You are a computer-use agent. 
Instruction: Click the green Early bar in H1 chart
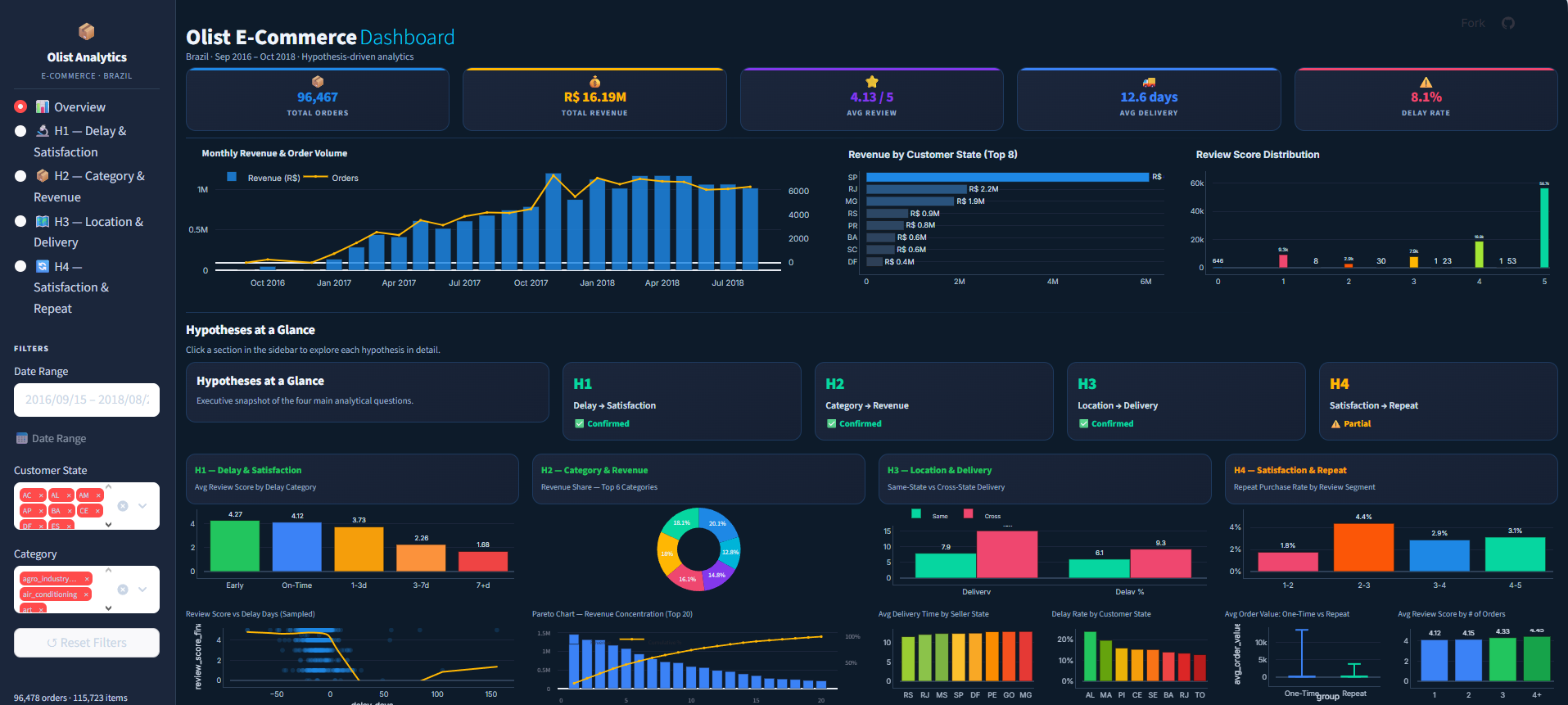pos(235,546)
